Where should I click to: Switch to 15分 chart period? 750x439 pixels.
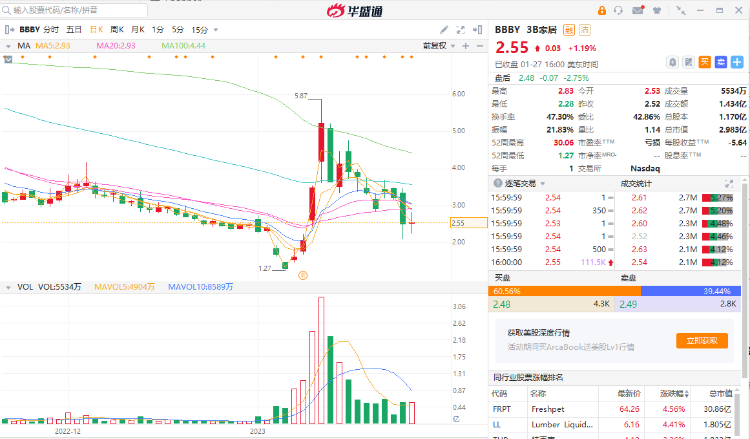click(200, 30)
